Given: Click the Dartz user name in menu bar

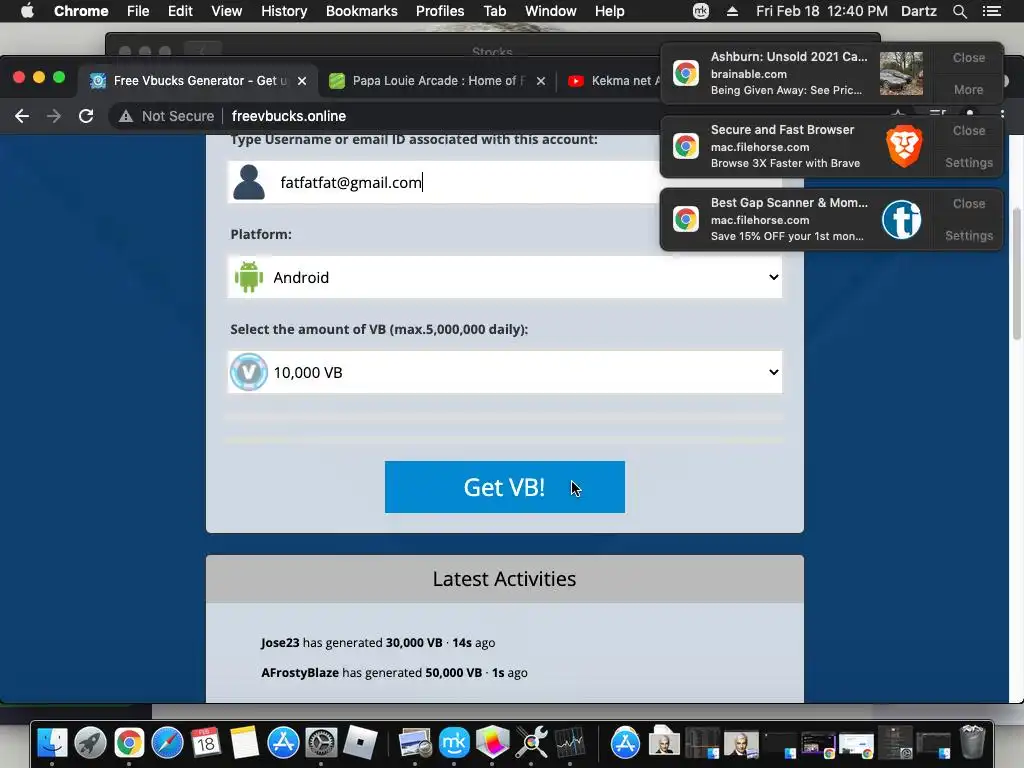Looking at the screenshot, I should pos(919,11).
